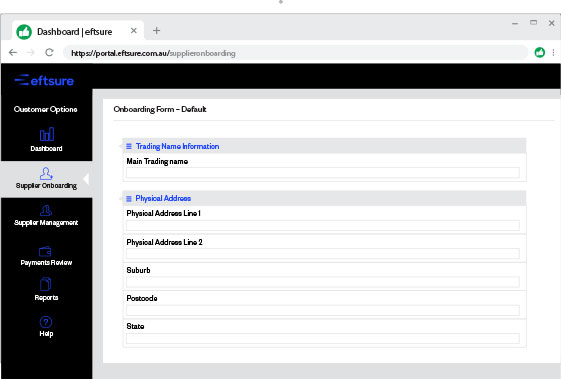Focus the Physical Address Line 1 field

[323, 225]
